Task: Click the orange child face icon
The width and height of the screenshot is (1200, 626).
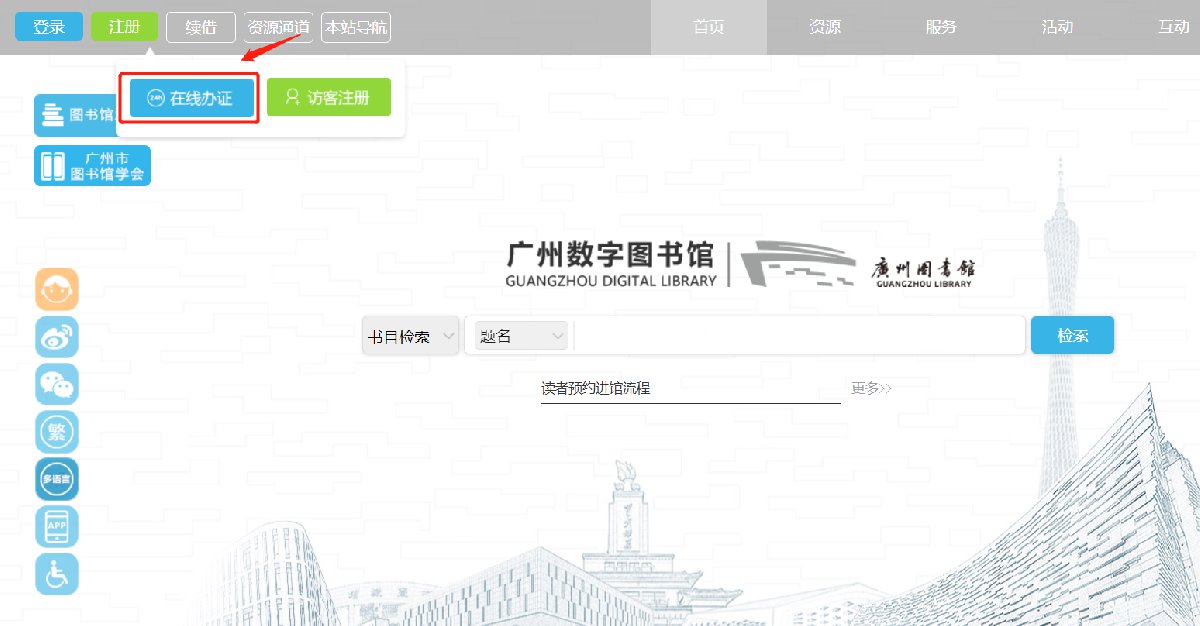Action: coord(57,289)
